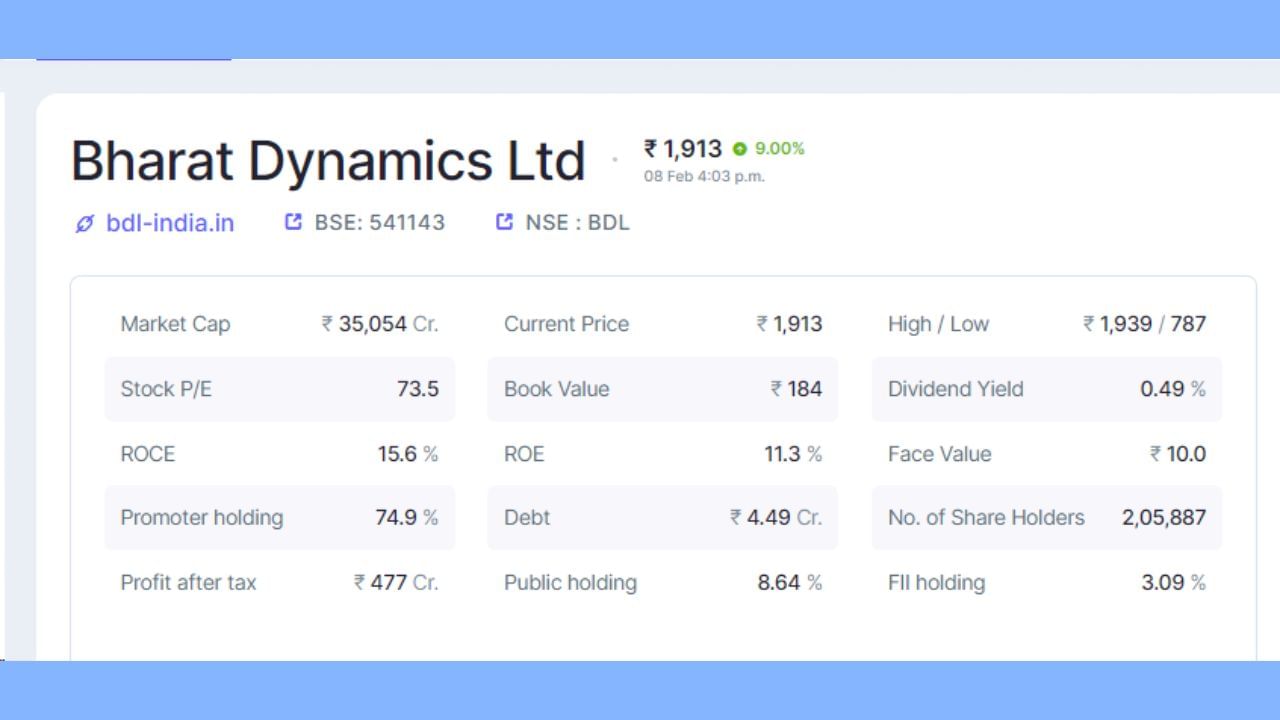Image resolution: width=1280 pixels, height=720 pixels.
Task: Select the 15.6 % ROCE value
Action: coord(408,454)
